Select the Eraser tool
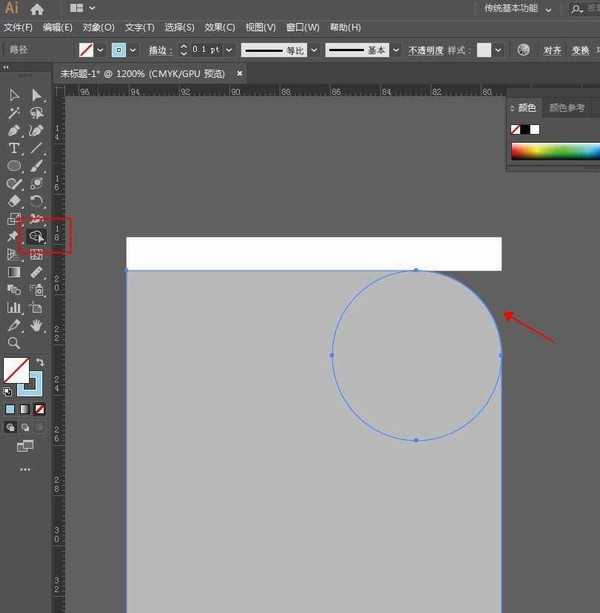The width and height of the screenshot is (600, 613). click(x=14, y=201)
